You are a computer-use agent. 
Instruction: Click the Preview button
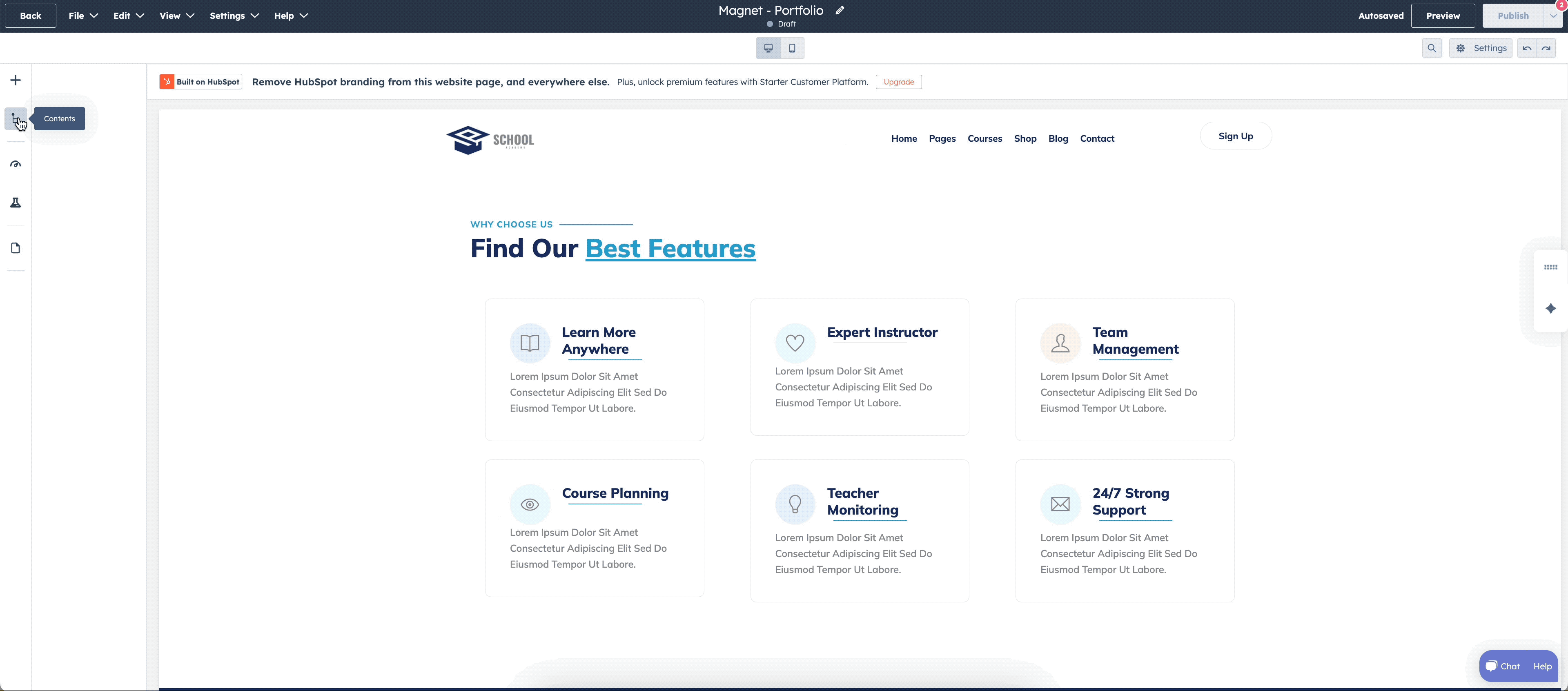(x=1443, y=16)
